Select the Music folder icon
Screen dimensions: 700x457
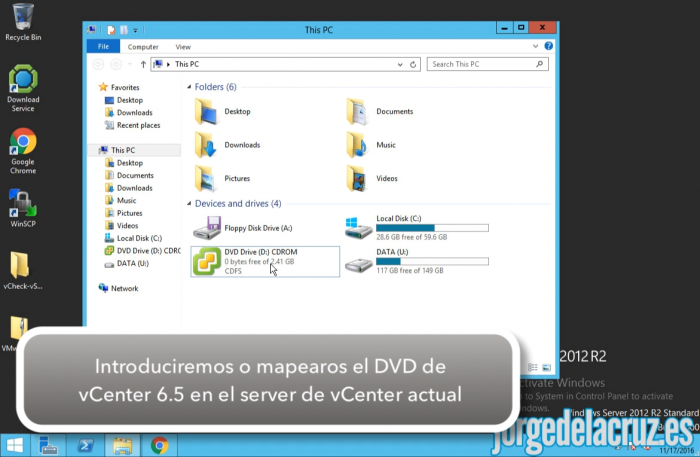pos(357,145)
